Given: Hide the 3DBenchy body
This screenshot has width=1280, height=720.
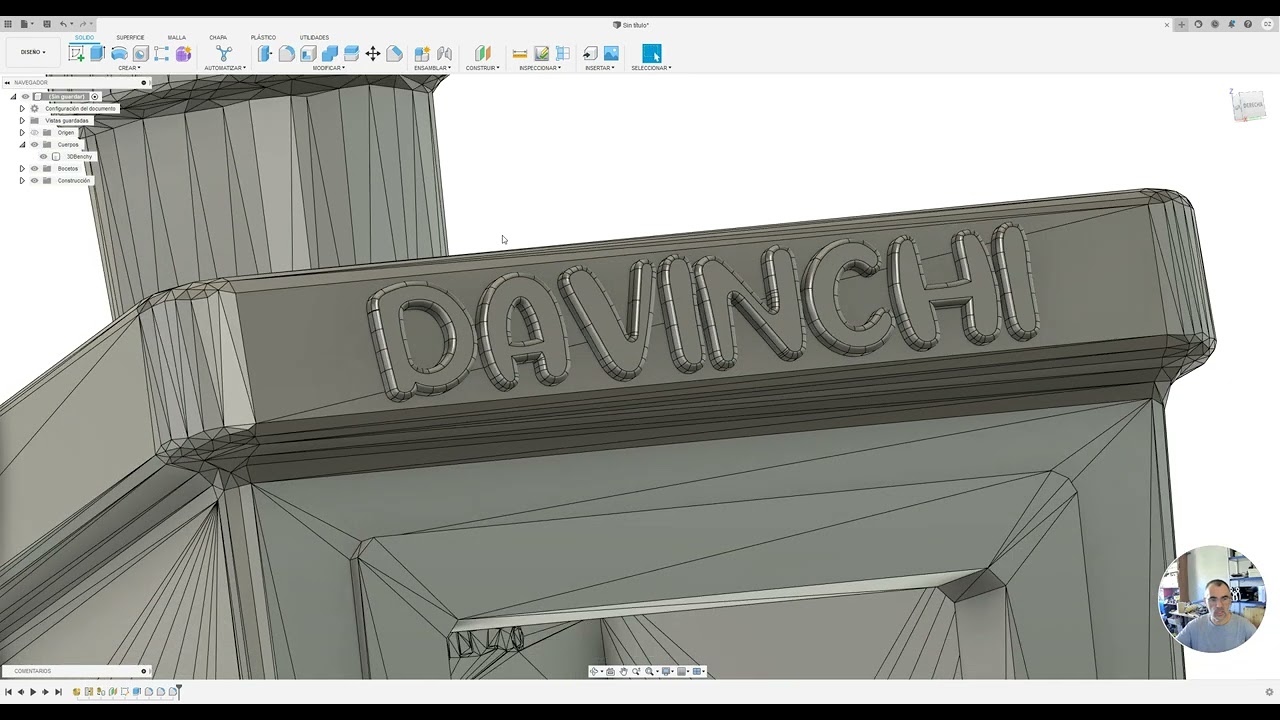Looking at the screenshot, I should 43,157.
